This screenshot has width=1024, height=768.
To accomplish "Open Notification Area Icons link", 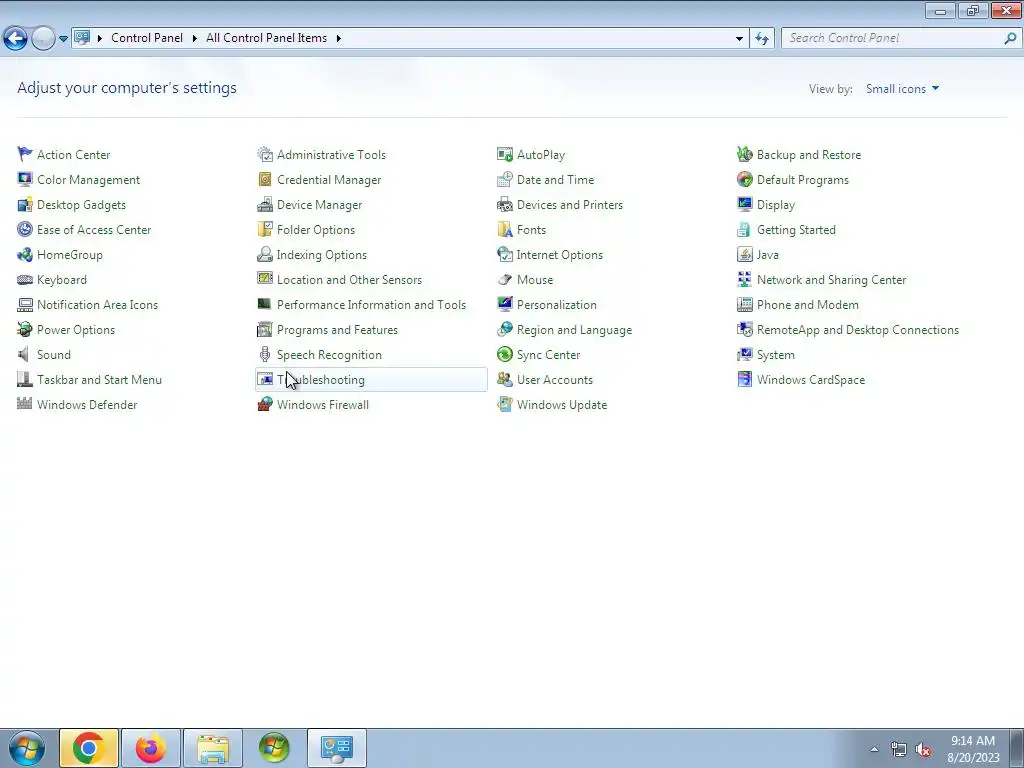I will click(x=97, y=304).
